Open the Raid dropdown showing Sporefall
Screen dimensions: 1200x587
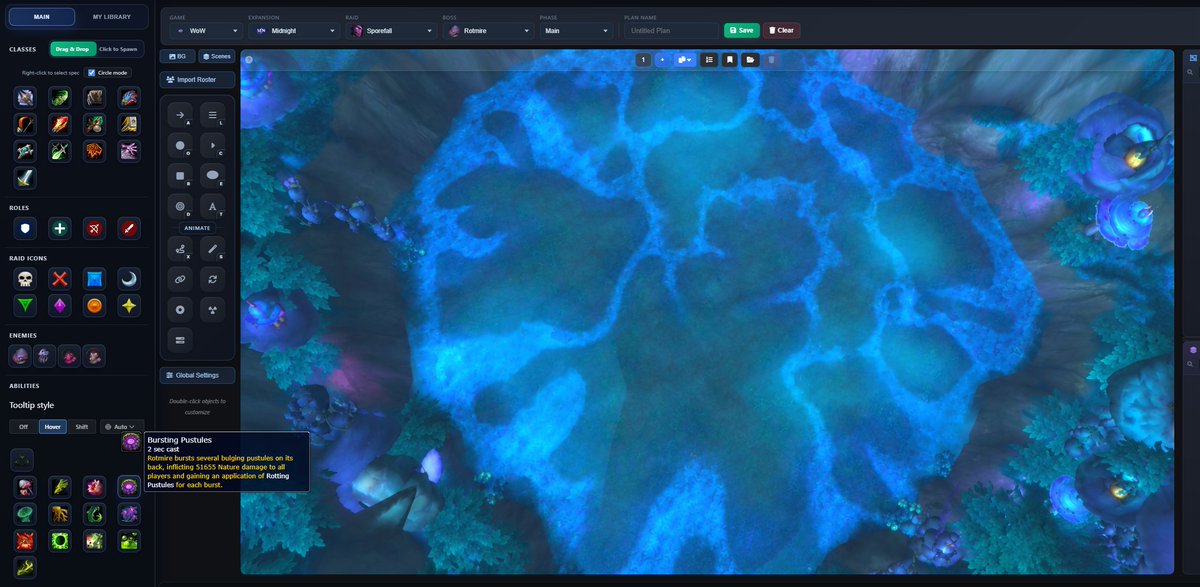[391, 30]
